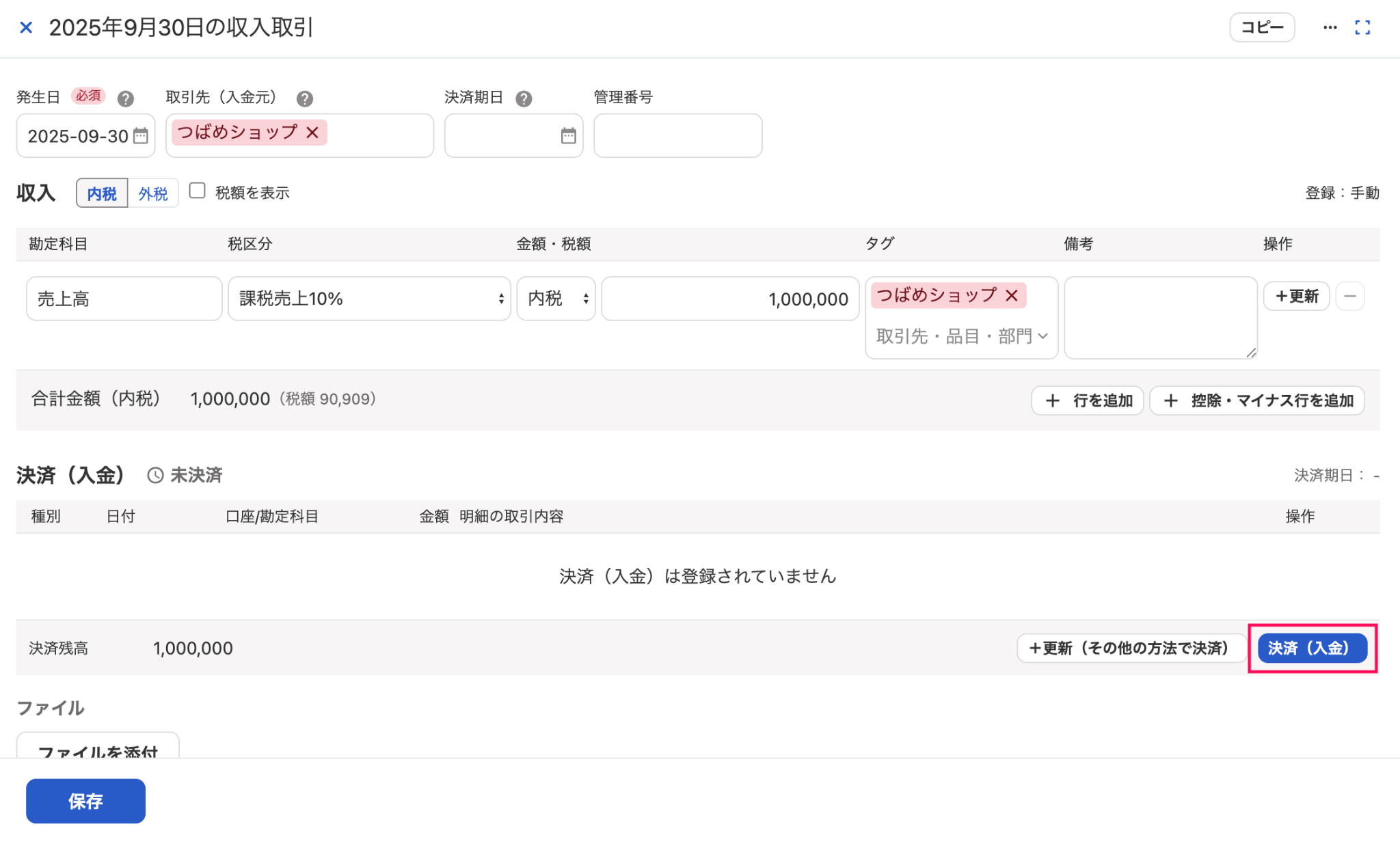Open the calendar icon in the 発生日 field
Viewport: 1400px width, 846px height.
tap(140, 135)
